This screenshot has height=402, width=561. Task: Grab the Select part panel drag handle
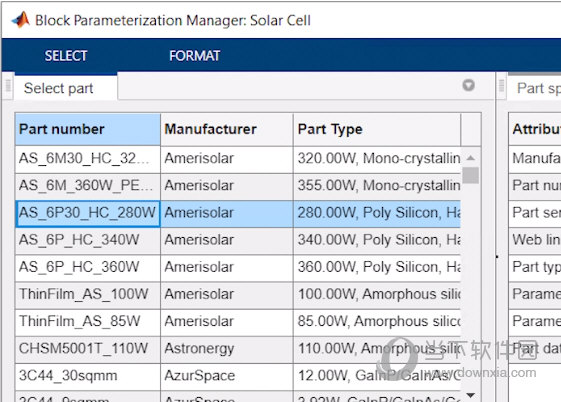coord(8,86)
